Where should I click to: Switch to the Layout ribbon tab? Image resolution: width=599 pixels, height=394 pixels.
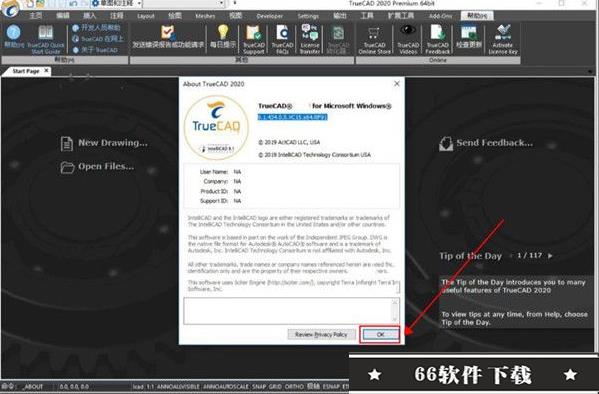click(146, 16)
